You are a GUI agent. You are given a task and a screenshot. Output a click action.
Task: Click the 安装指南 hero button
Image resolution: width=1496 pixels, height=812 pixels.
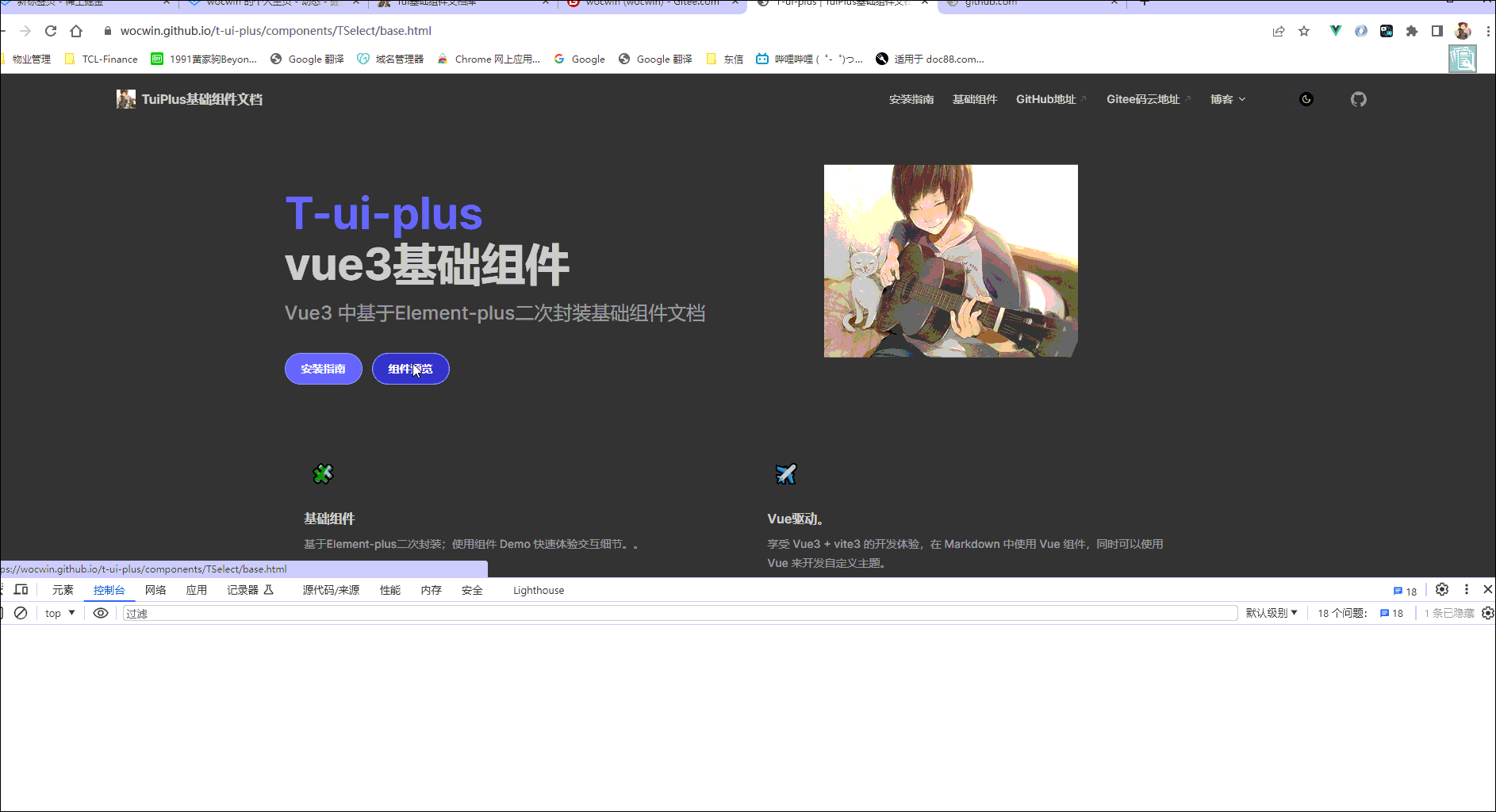[323, 369]
